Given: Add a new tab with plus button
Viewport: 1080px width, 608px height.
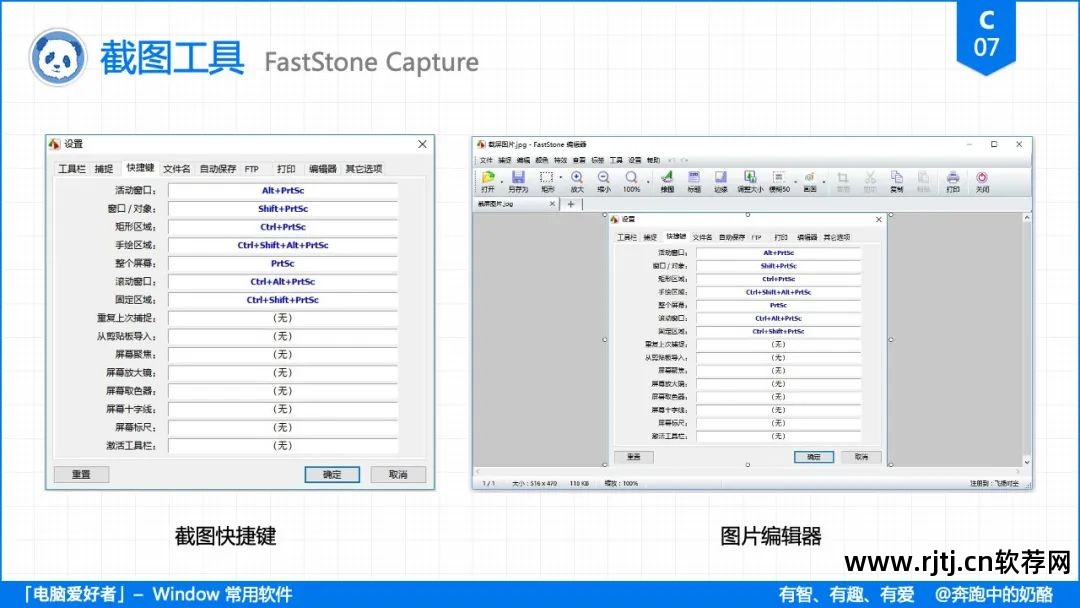Looking at the screenshot, I should tap(570, 204).
